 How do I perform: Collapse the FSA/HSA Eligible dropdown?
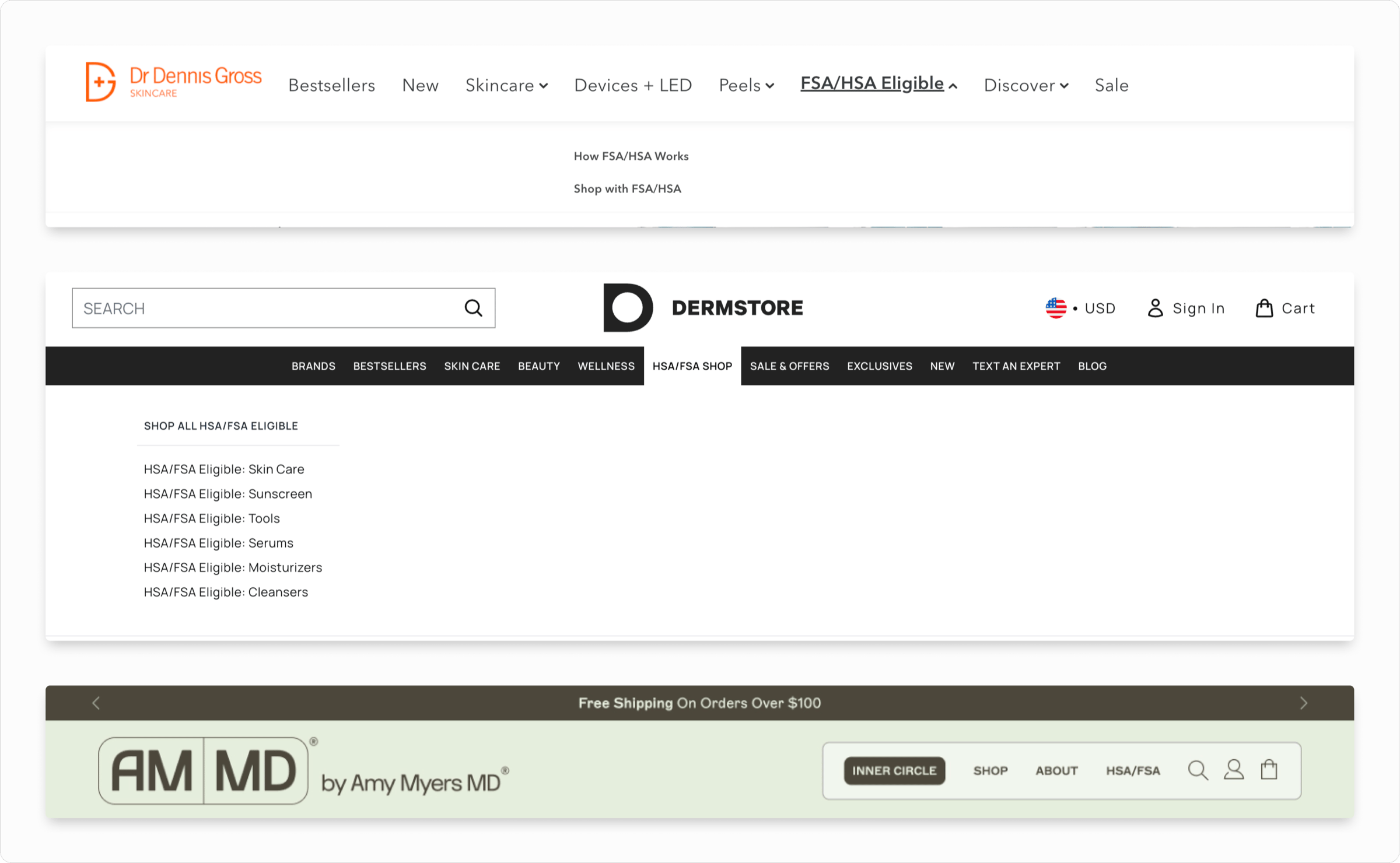click(x=878, y=83)
